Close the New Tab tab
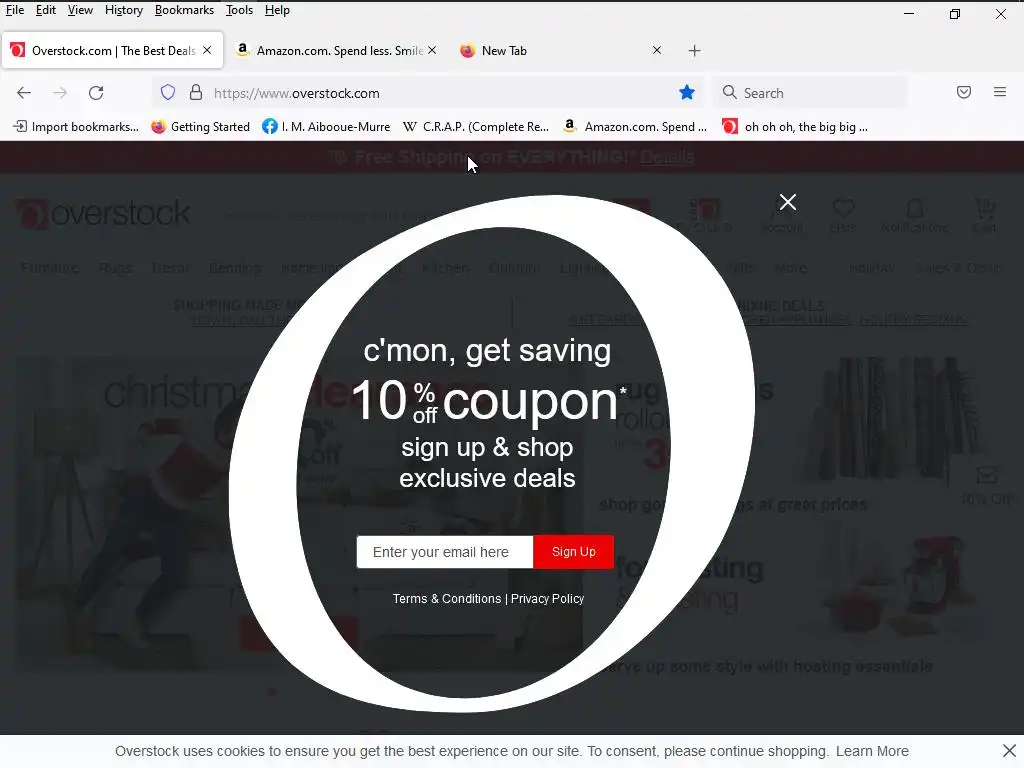1024x768 pixels. click(657, 50)
